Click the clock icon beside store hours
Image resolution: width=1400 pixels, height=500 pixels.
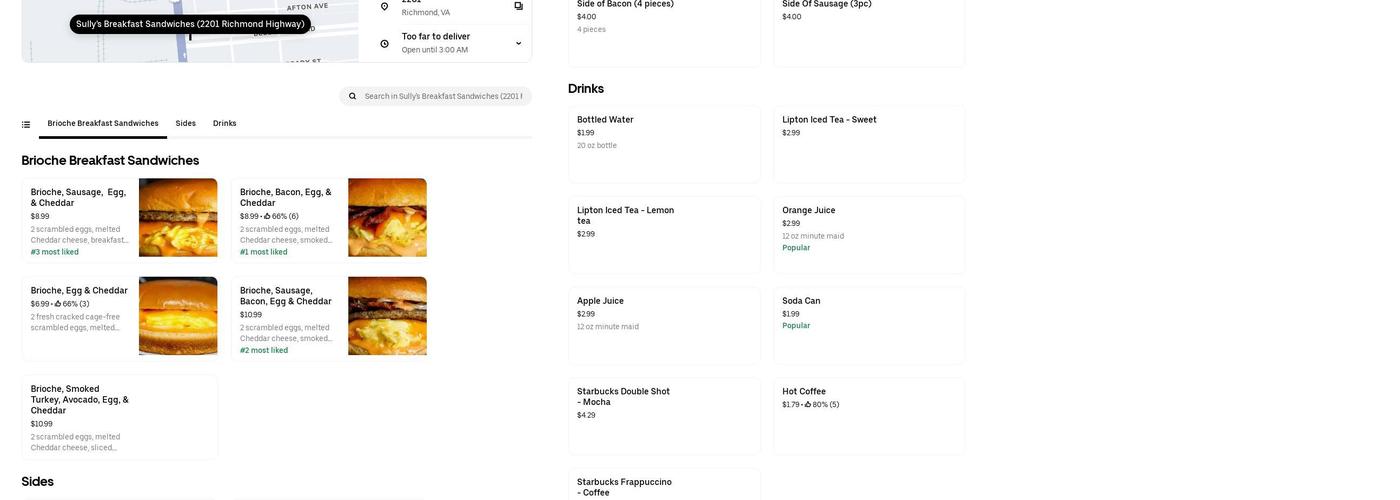(x=384, y=43)
